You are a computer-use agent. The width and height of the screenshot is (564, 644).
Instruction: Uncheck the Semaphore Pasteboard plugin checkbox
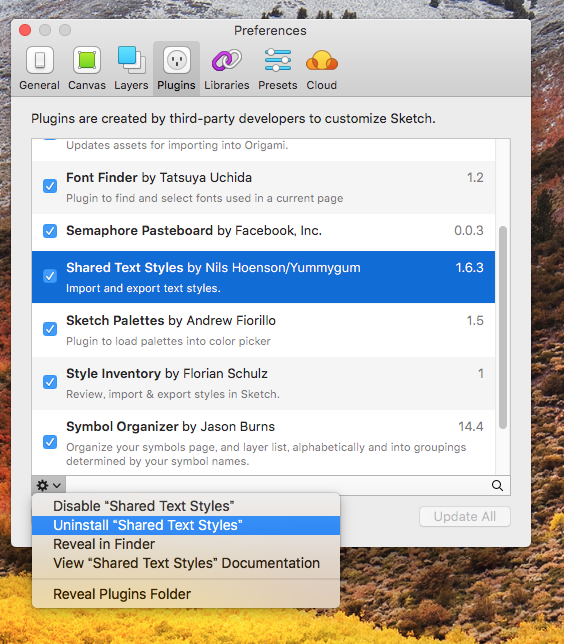click(50, 231)
